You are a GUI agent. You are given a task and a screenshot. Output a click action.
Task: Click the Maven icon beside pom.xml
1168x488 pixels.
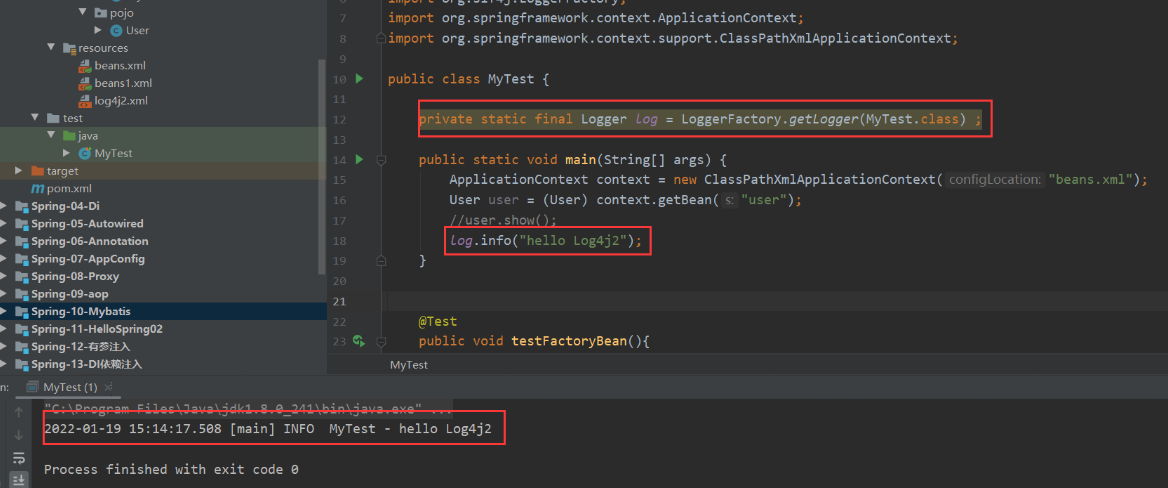click(36, 188)
